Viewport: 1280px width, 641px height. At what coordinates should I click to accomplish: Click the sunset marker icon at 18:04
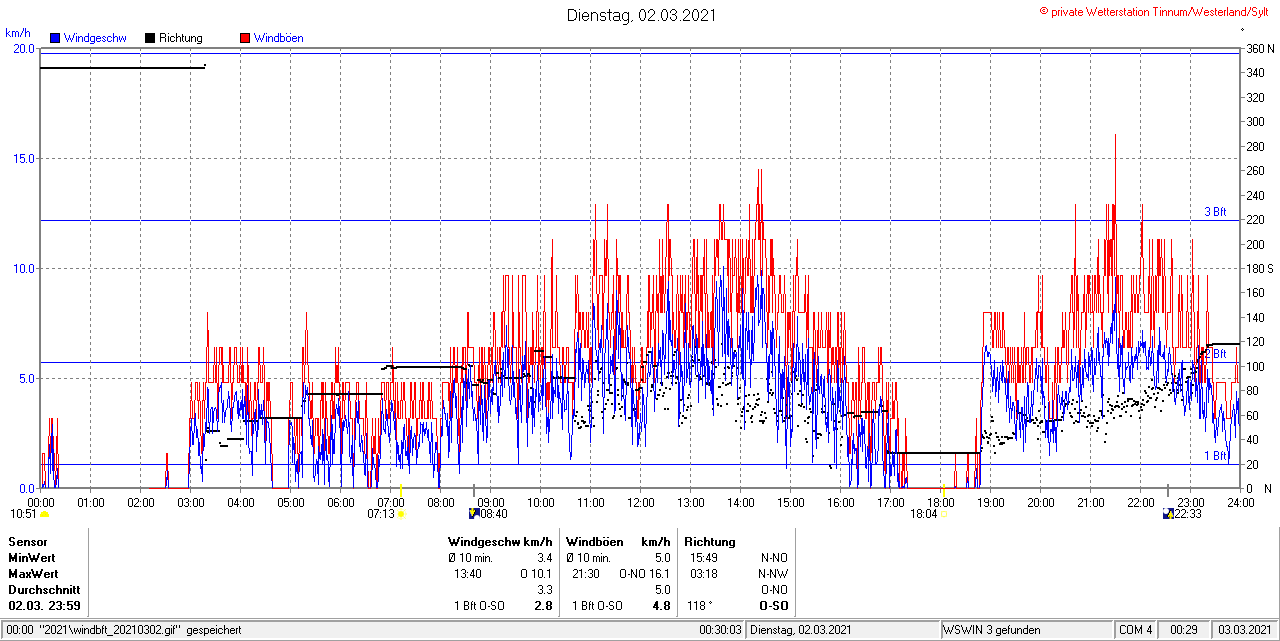[944, 514]
